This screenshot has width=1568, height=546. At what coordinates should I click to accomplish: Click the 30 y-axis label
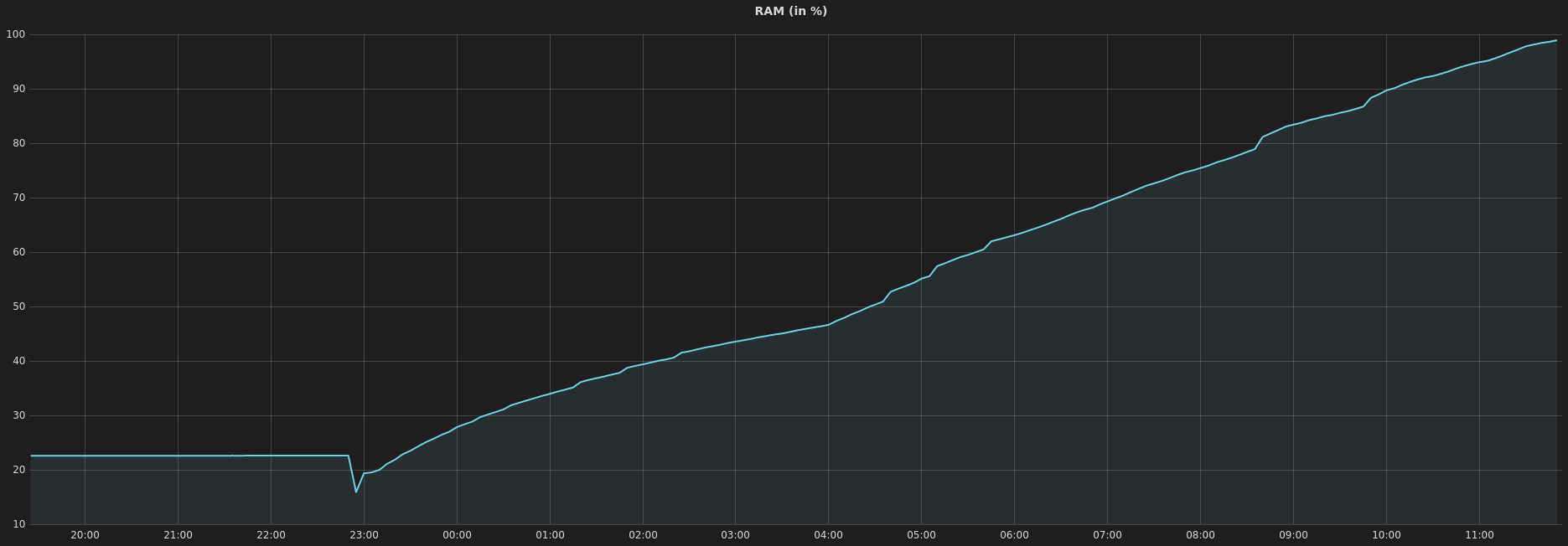click(18, 415)
